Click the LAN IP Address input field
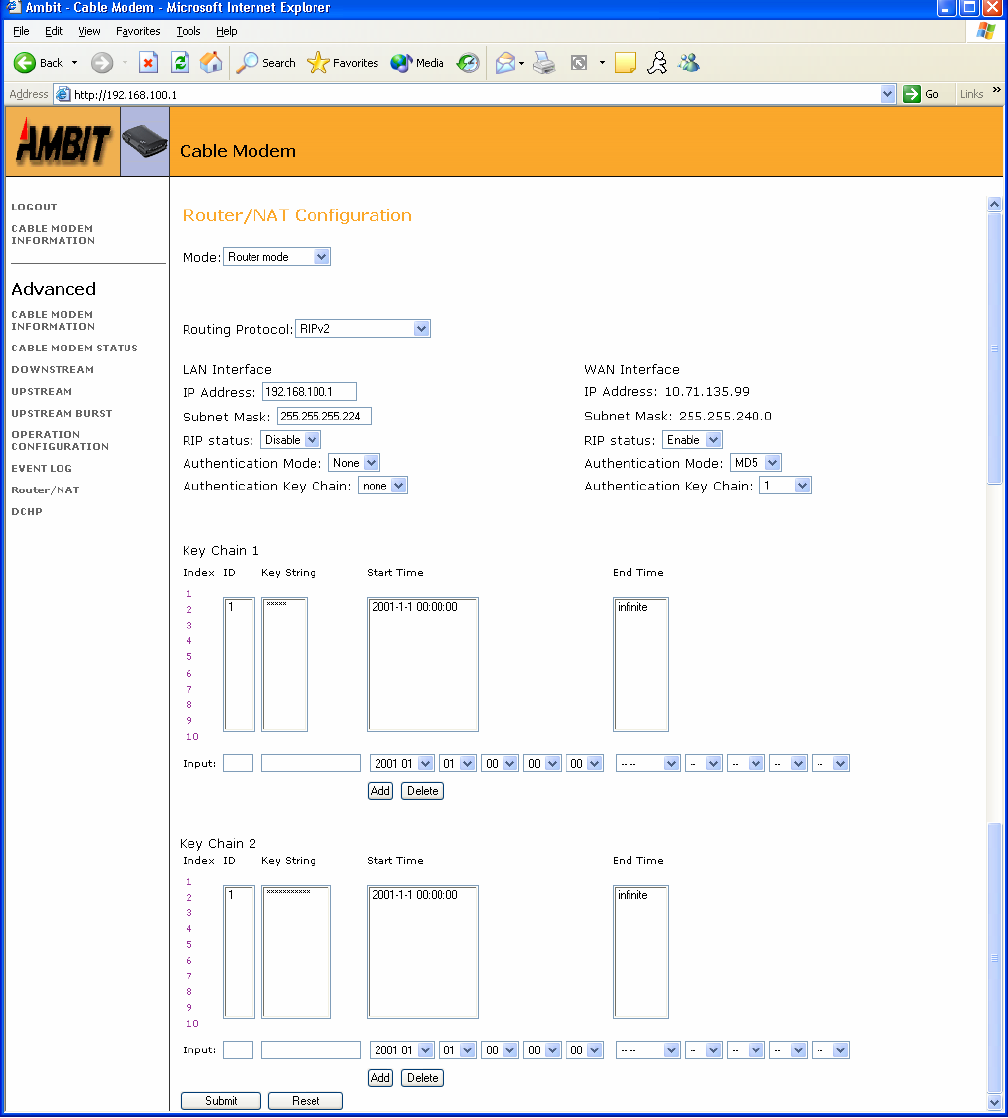The image size is (1008, 1118). (x=309, y=392)
